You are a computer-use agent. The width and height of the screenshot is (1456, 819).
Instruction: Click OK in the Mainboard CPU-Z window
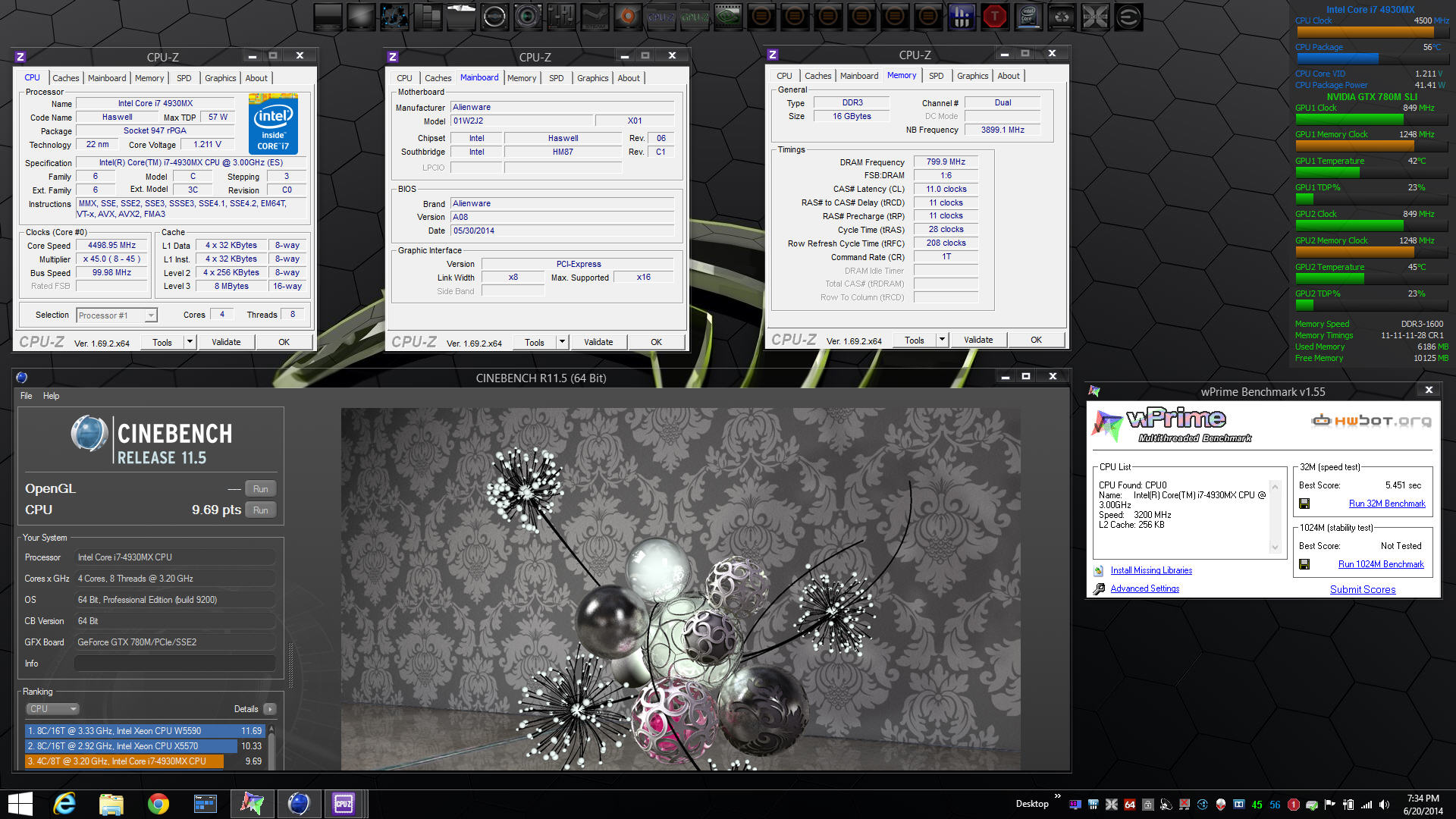point(656,342)
